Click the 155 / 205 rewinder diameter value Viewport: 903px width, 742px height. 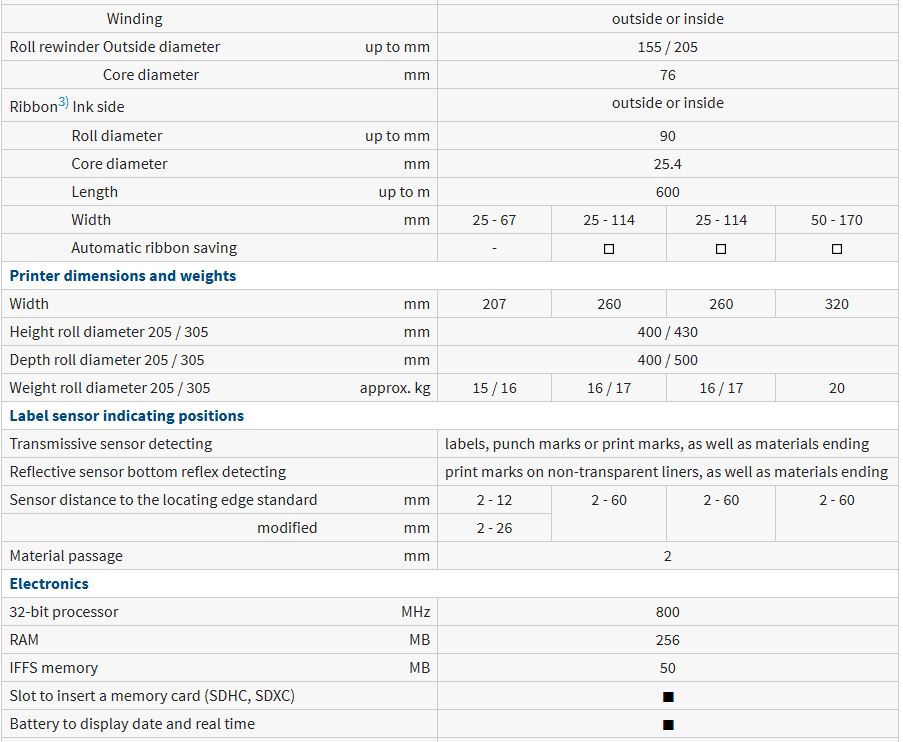click(x=668, y=47)
